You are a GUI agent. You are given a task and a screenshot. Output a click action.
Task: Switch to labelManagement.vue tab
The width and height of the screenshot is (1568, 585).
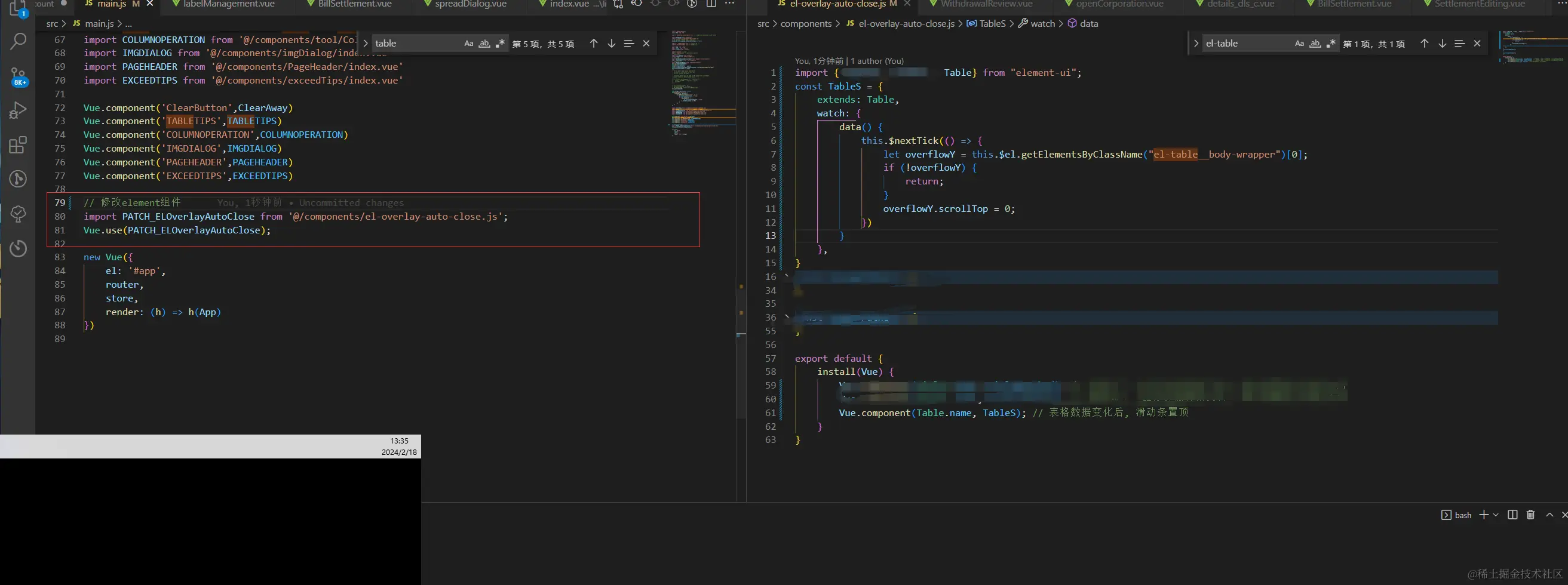click(228, 4)
